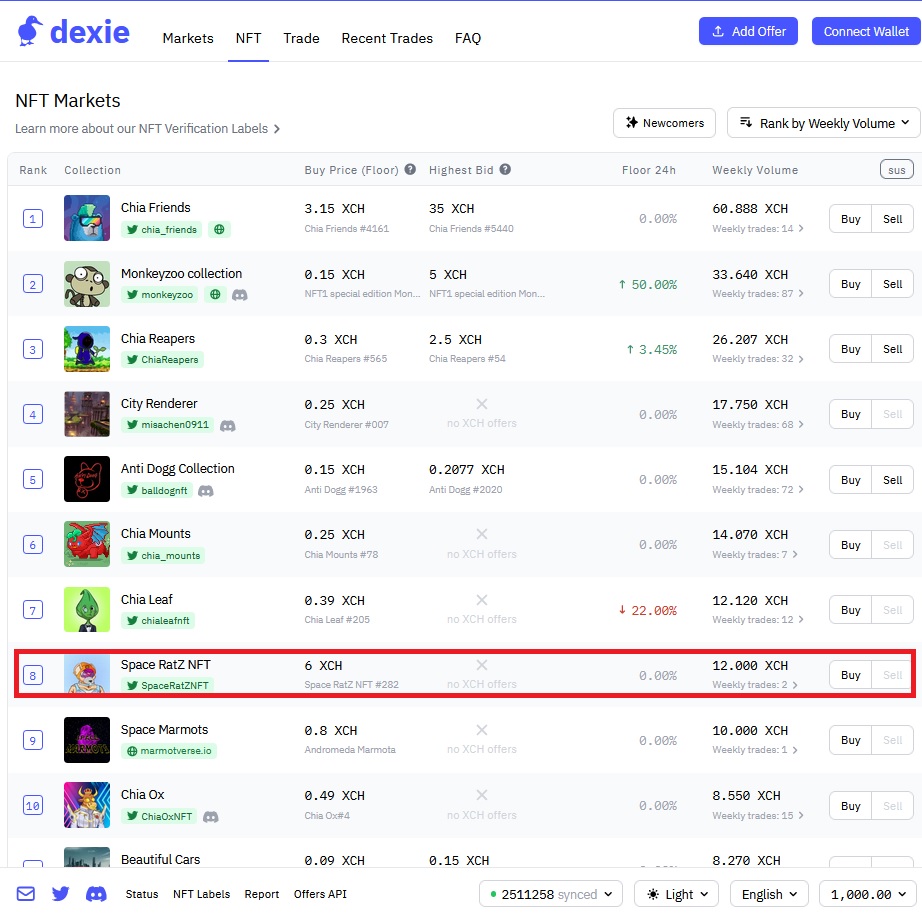
Task: Open the Light theme dropdown
Action: pyautogui.click(x=676, y=894)
